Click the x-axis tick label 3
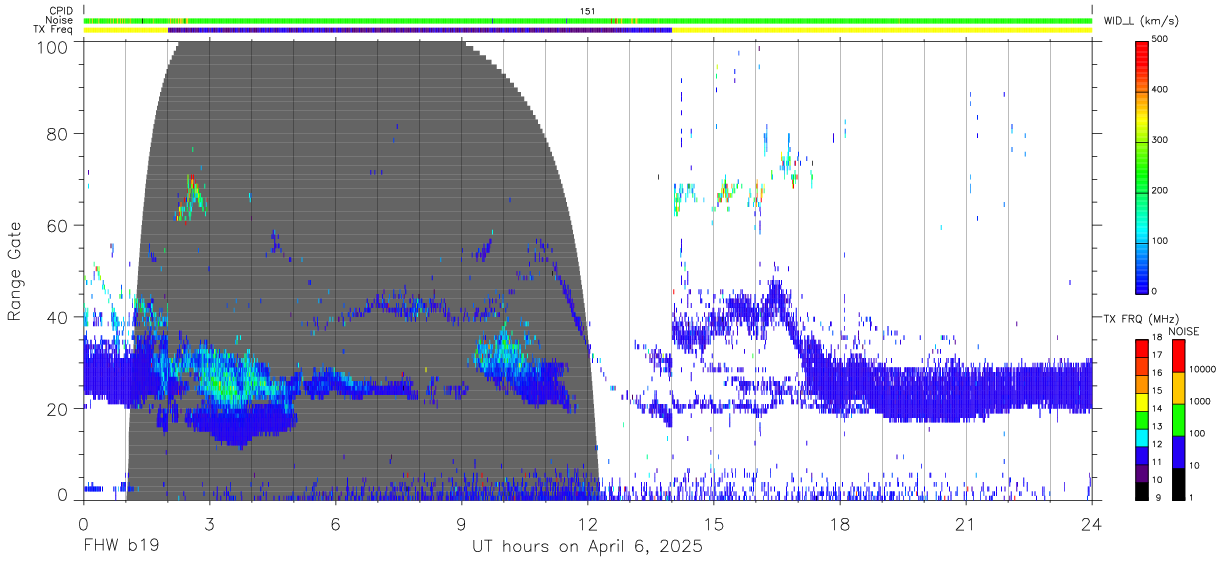The height and width of the screenshot is (567, 1228). pyautogui.click(x=209, y=524)
